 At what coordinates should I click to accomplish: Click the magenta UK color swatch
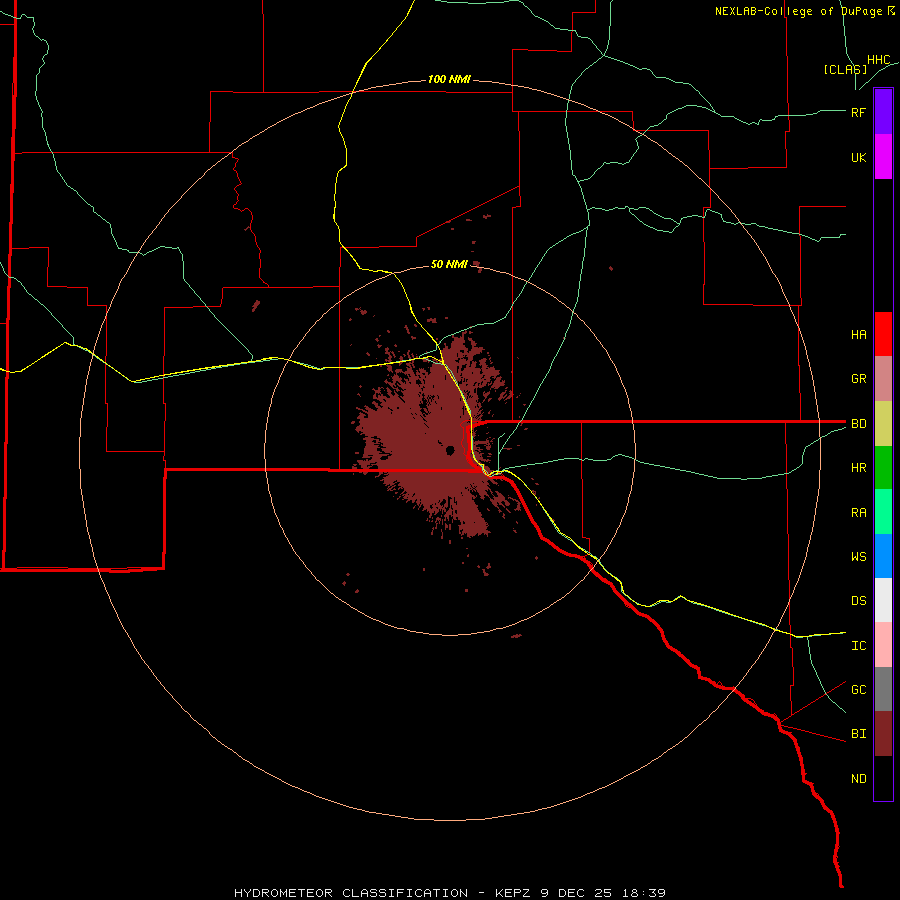[x=883, y=157]
